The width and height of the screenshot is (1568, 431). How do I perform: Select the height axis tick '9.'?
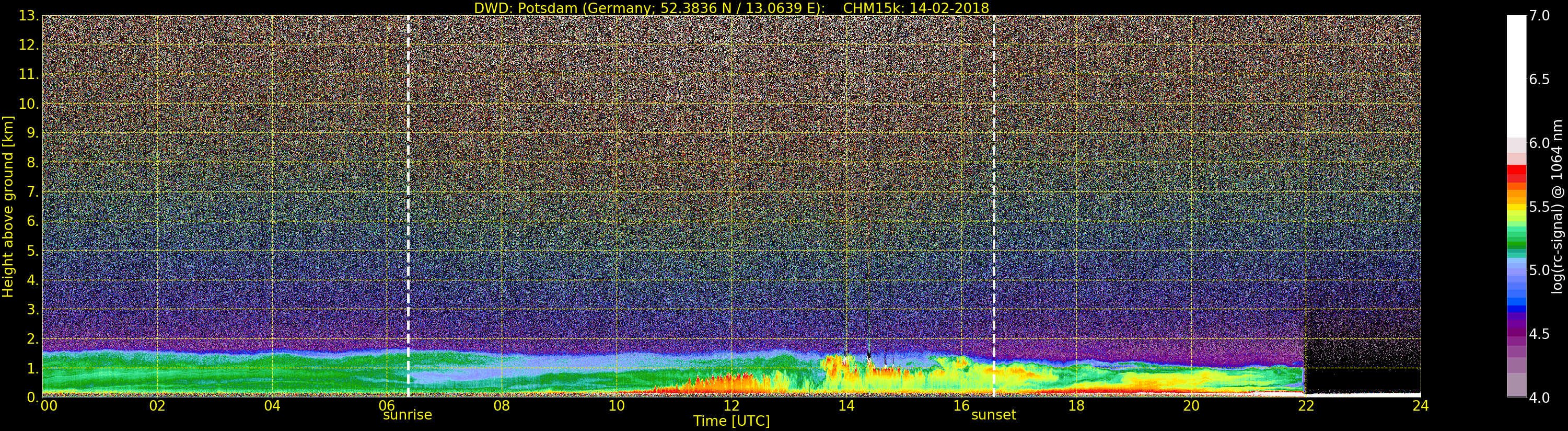pos(33,133)
